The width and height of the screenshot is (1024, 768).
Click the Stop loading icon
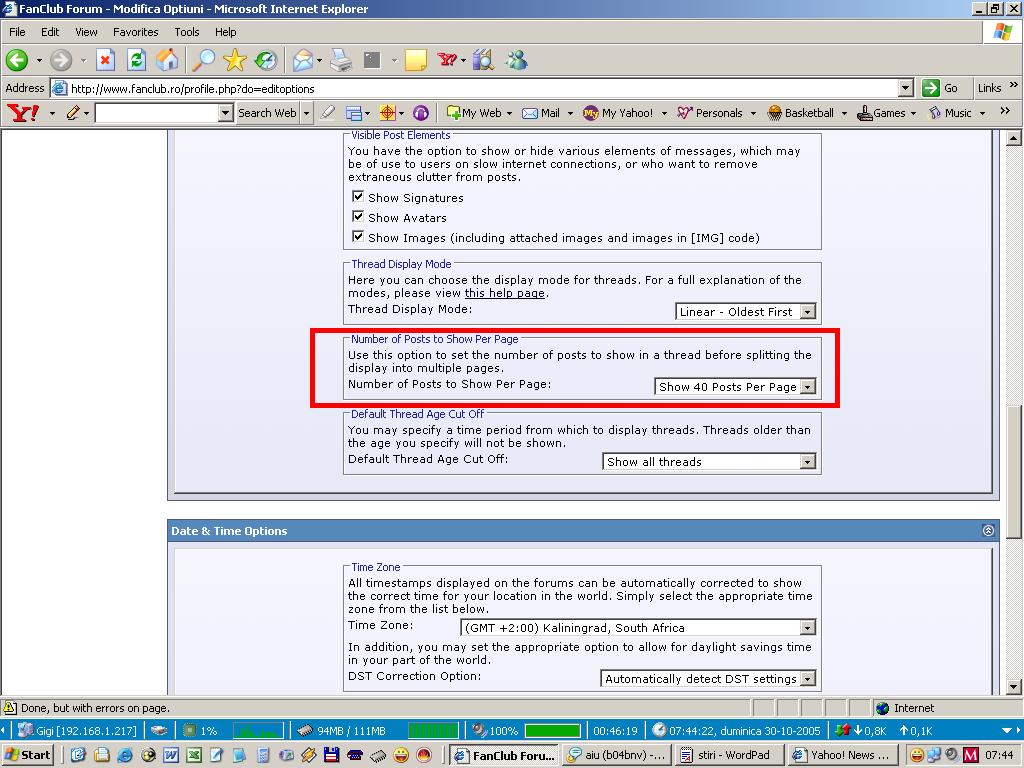click(105, 61)
